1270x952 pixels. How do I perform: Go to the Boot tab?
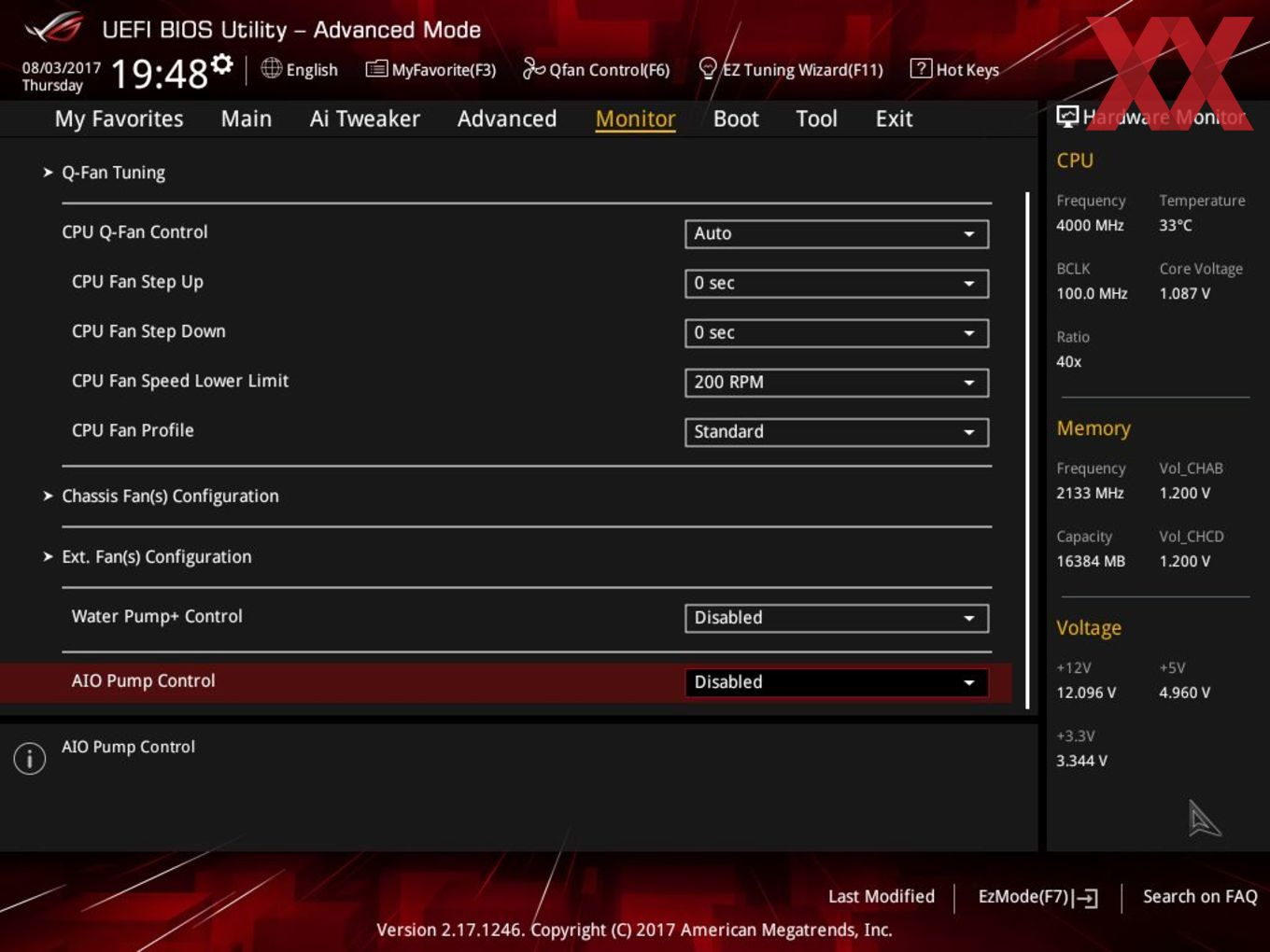coord(736,119)
